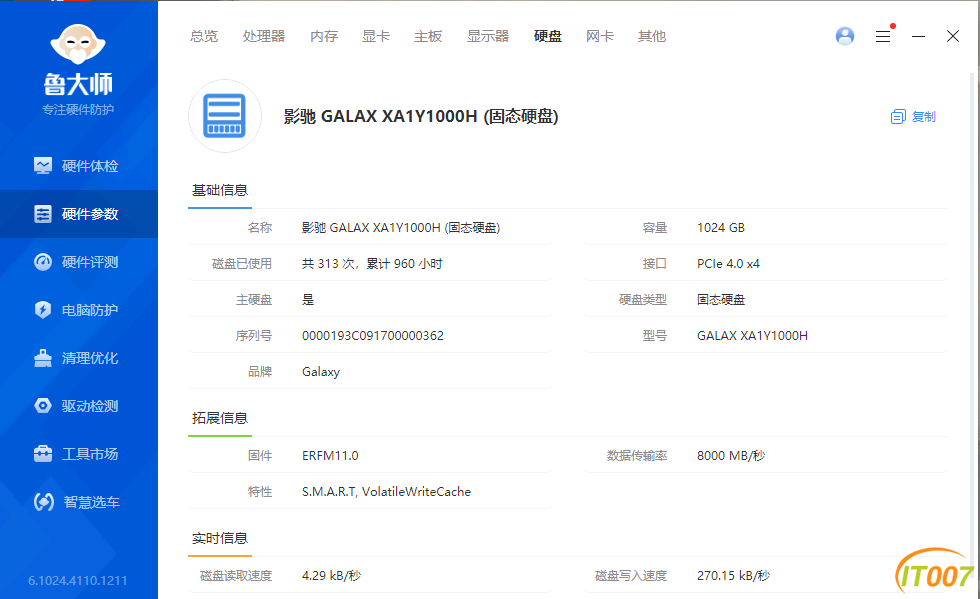This screenshot has height=599, width=980.
Task: Switch to the 处理器 tab
Action: coord(264,36)
